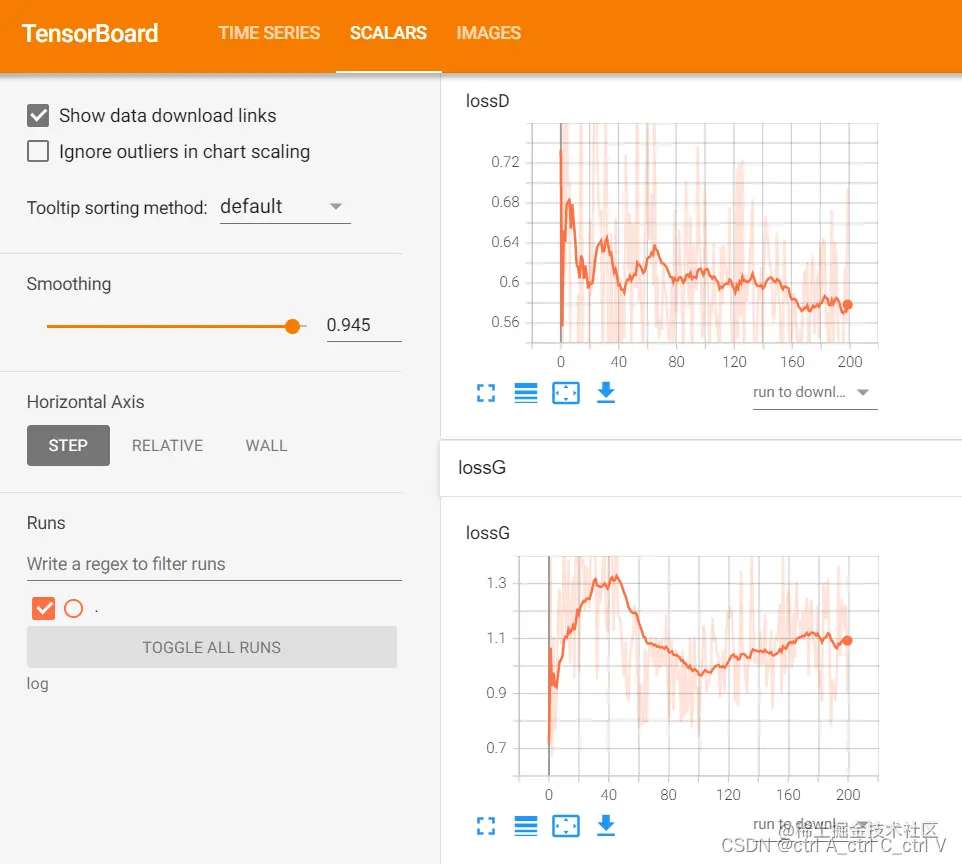Select the '.' run radio circle
Image resolution: width=962 pixels, height=864 pixels.
[x=74, y=608]
